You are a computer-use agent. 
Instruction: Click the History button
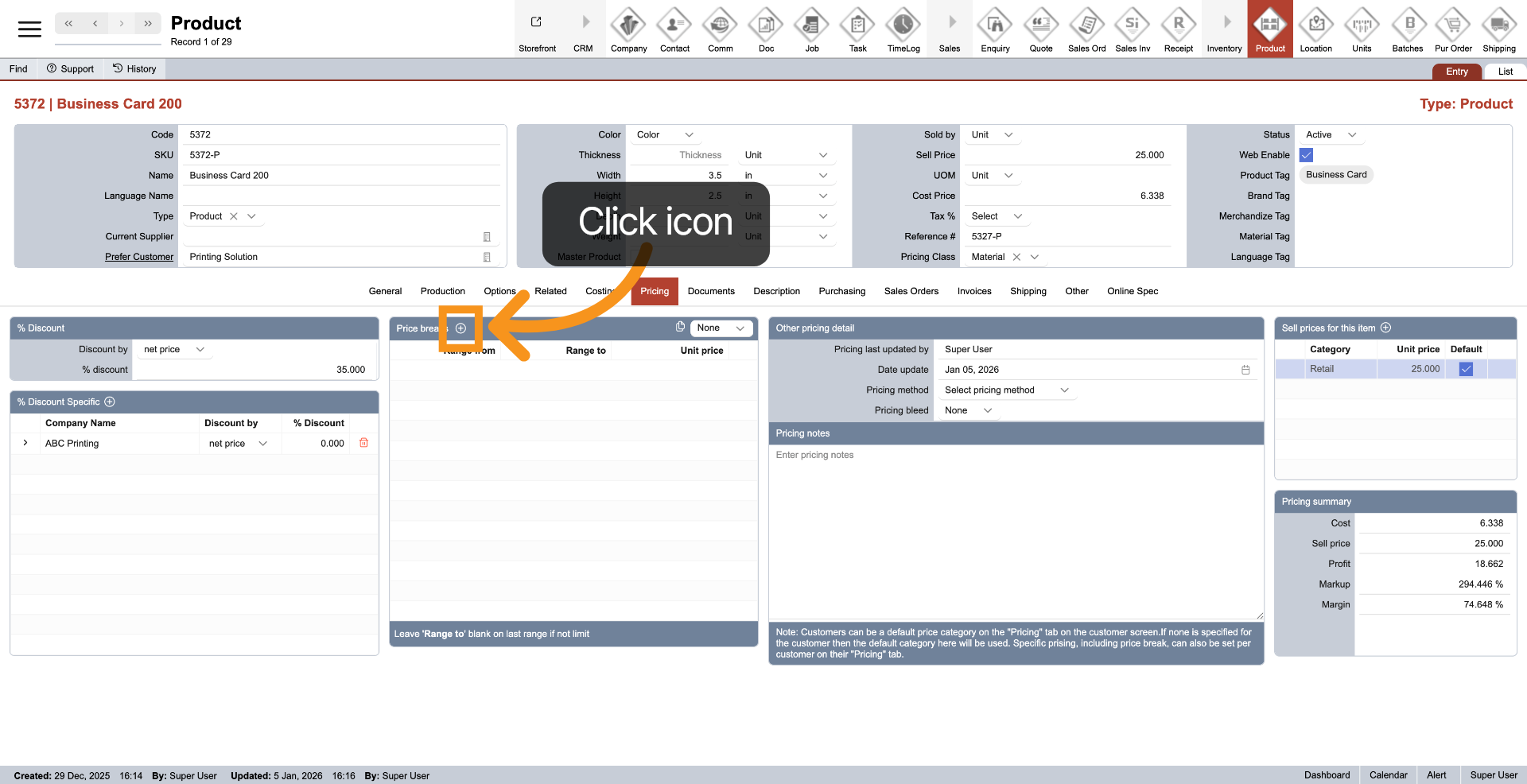point(134,69)
